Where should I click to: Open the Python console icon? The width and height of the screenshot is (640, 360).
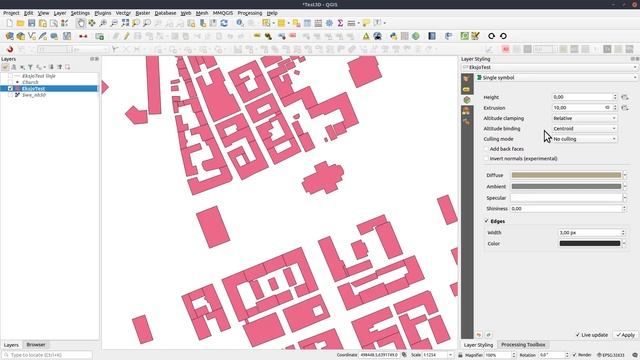393,36
